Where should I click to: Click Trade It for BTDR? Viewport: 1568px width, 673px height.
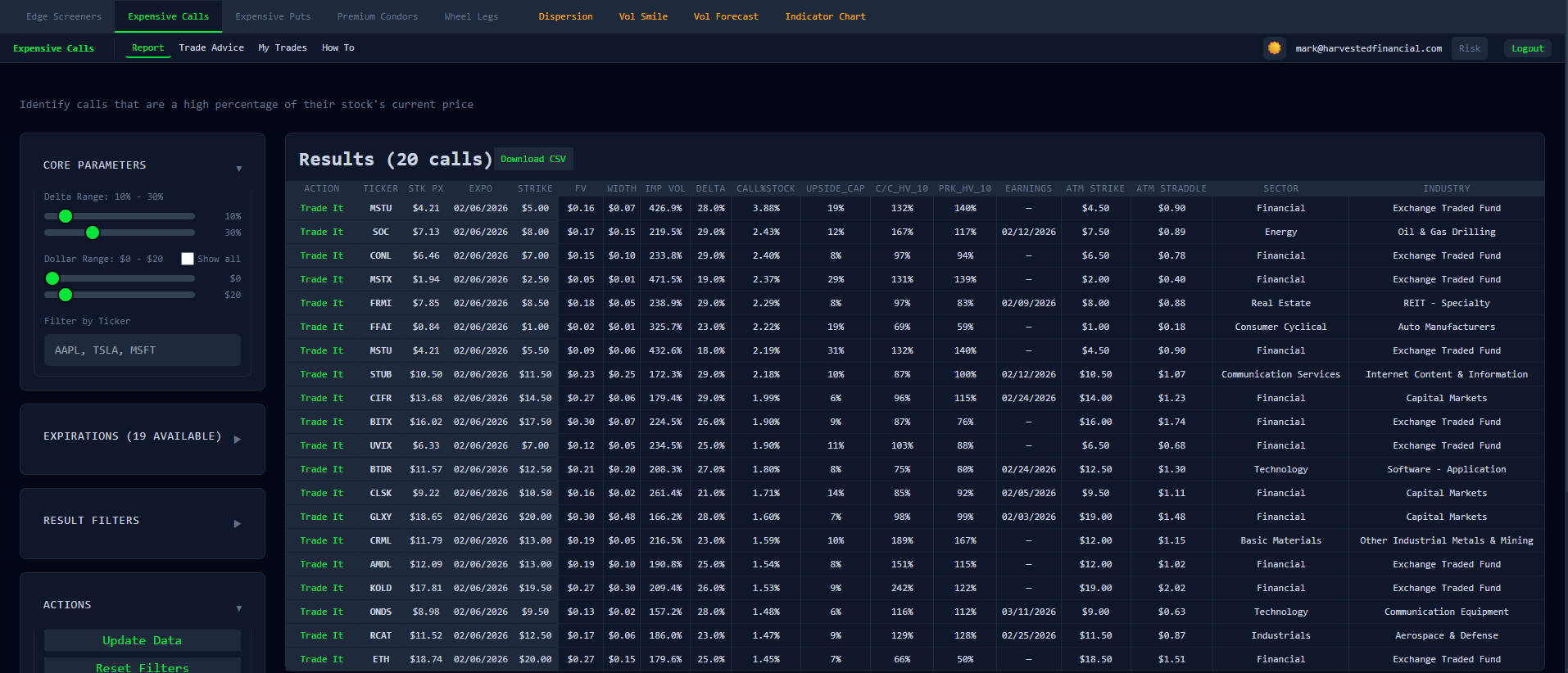tap(322, 469)
